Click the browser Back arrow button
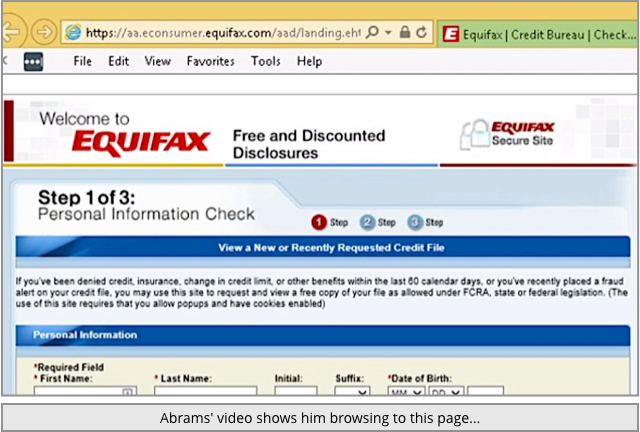The width and height of the screenshot is (640, 432). point(12,31)
